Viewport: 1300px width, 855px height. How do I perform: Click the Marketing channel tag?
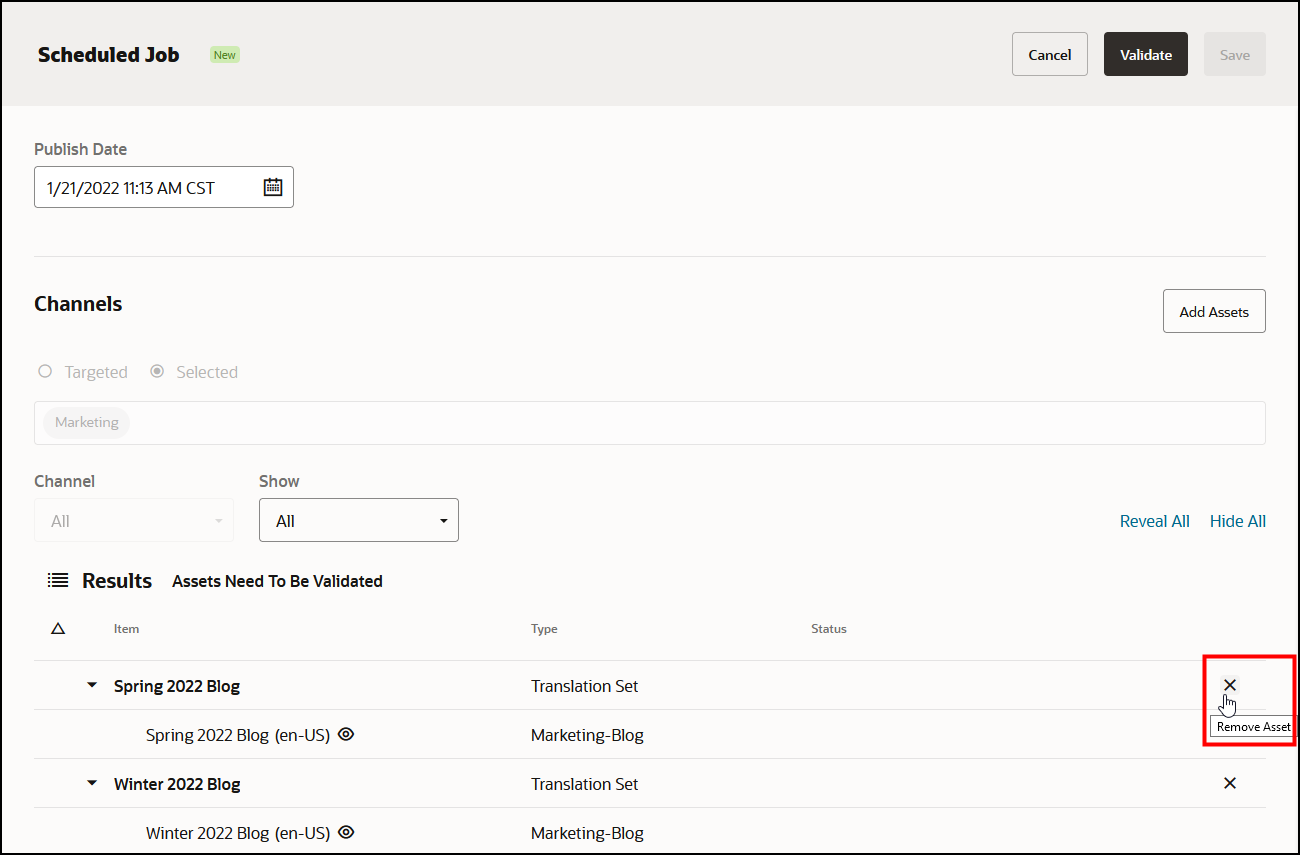87,422
